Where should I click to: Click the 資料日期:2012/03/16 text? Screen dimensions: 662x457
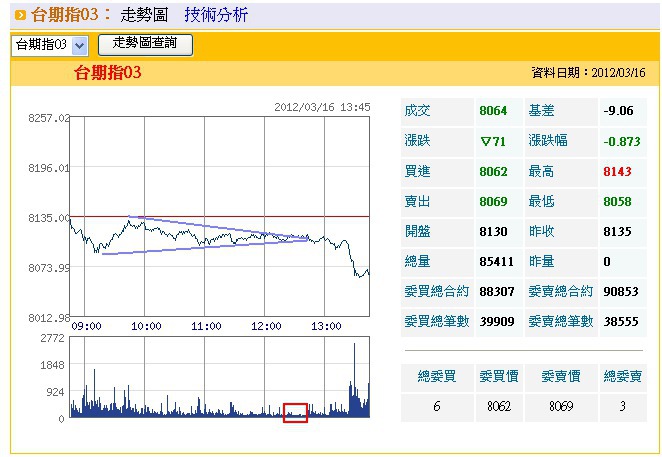click(588, 73)
